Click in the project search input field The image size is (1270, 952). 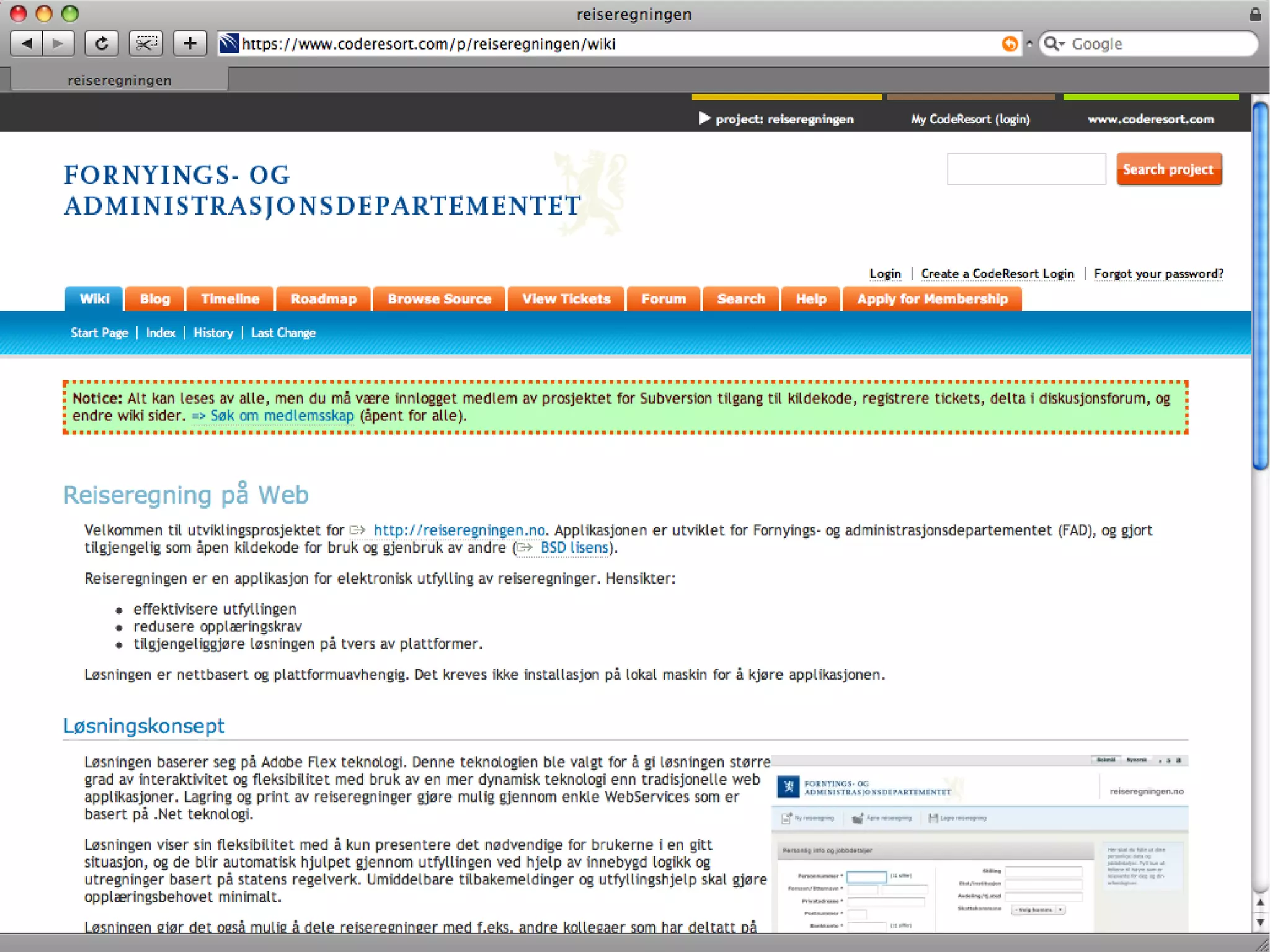click(x=1026, y=169)
